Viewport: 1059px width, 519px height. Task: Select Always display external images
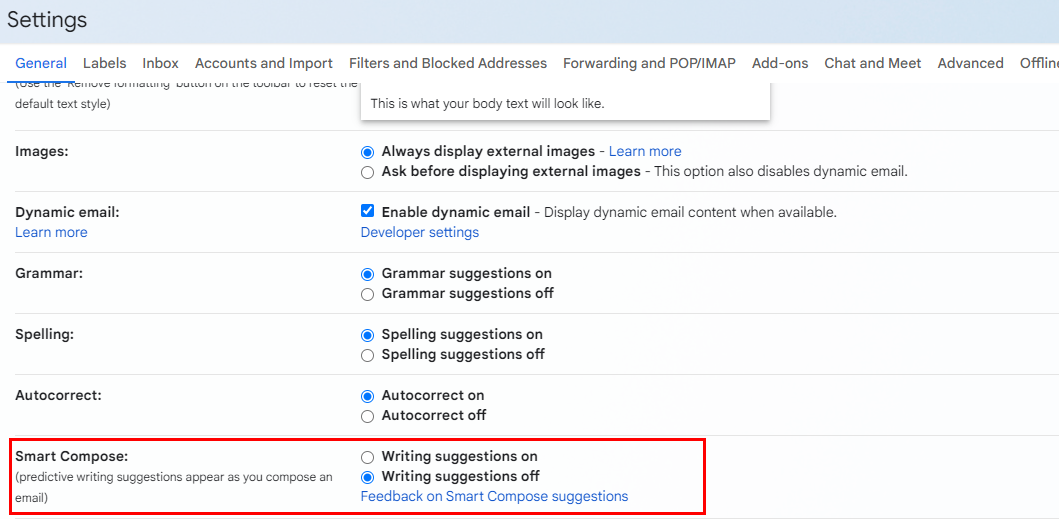(x=368, y=152)
